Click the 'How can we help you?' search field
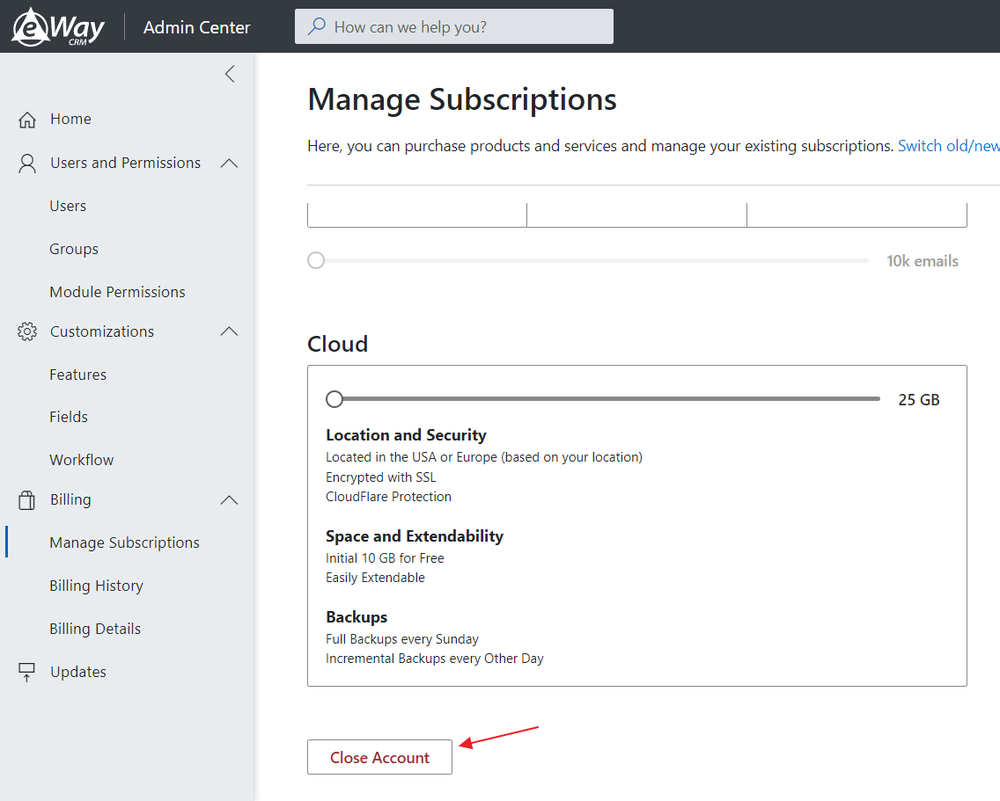1000x801 pixels. pyautogui.click(x=454, y=26)
